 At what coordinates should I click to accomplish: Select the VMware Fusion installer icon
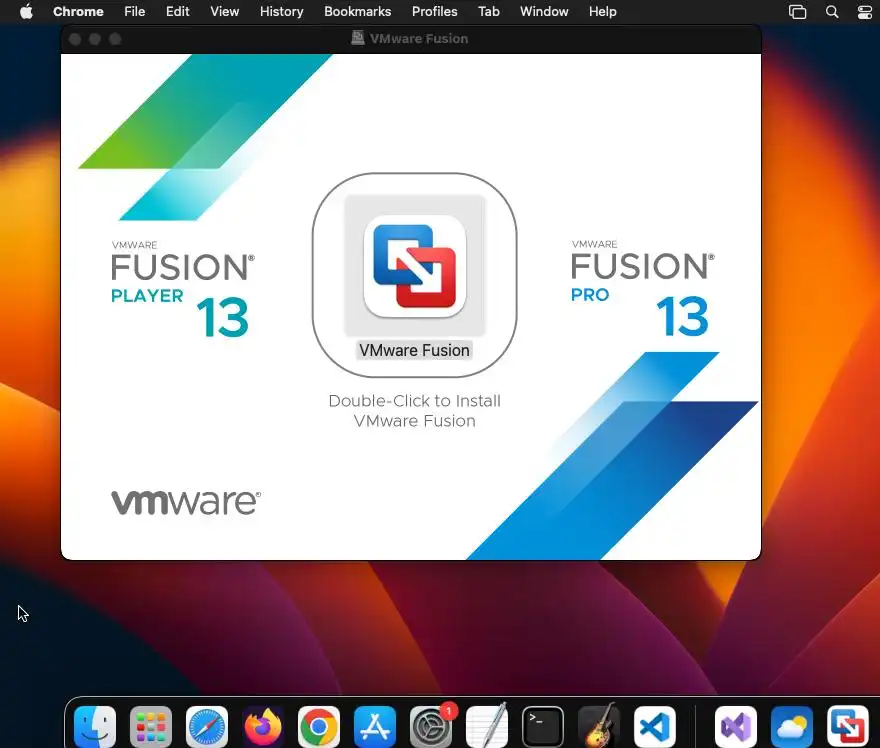click(415, 266)
